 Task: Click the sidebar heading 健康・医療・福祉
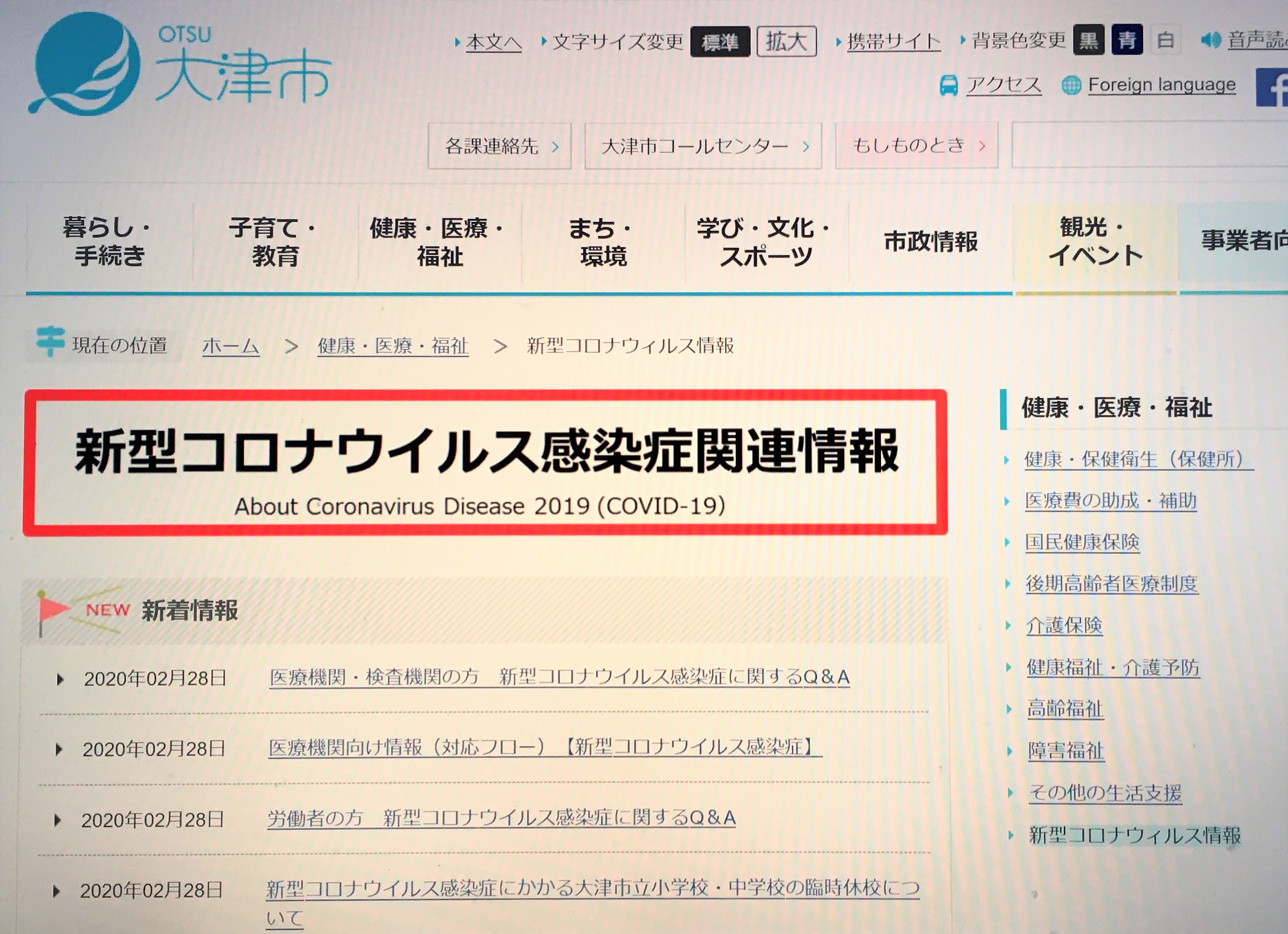point(1116,408)
